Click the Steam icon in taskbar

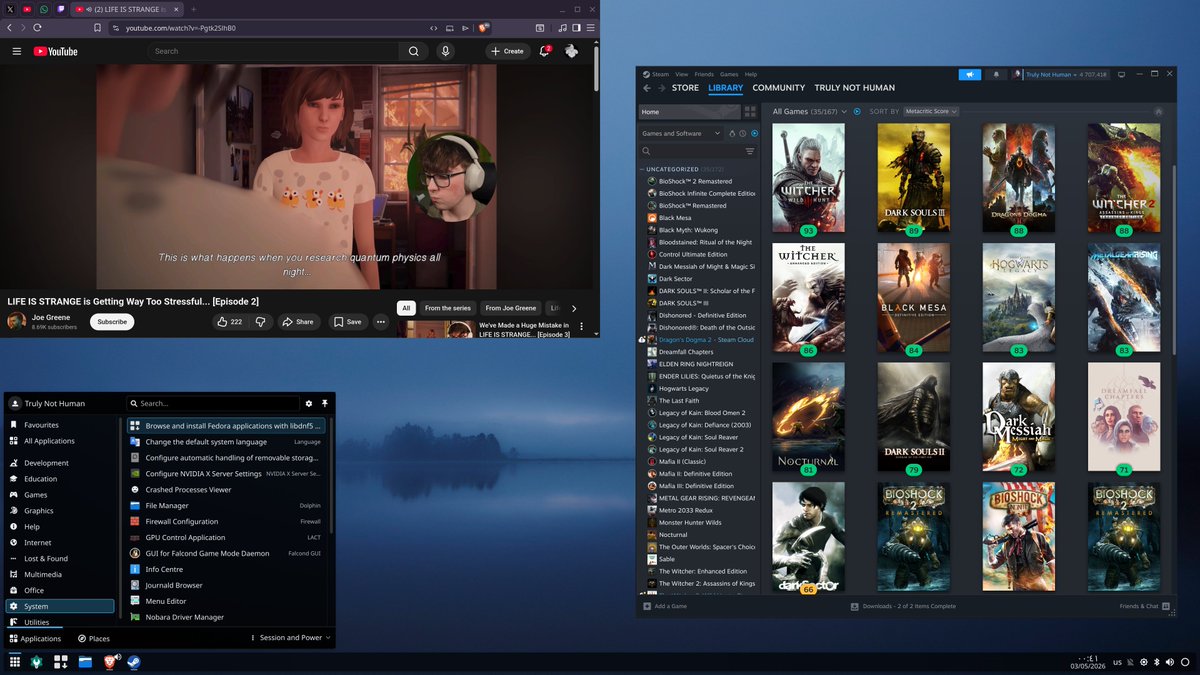(x=133, y=661)
